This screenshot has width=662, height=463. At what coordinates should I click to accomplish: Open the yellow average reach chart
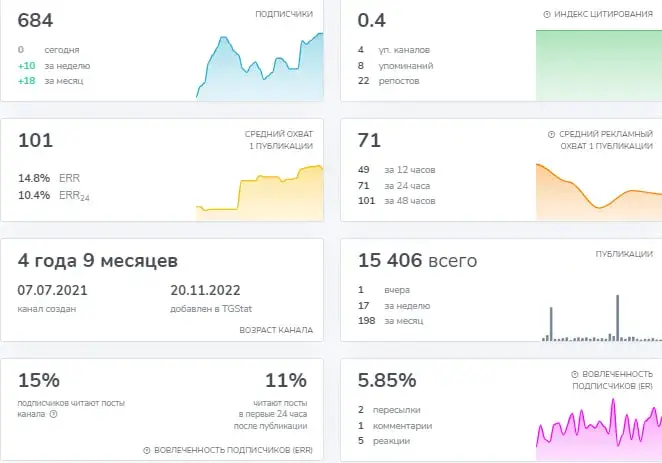[260, 192]
